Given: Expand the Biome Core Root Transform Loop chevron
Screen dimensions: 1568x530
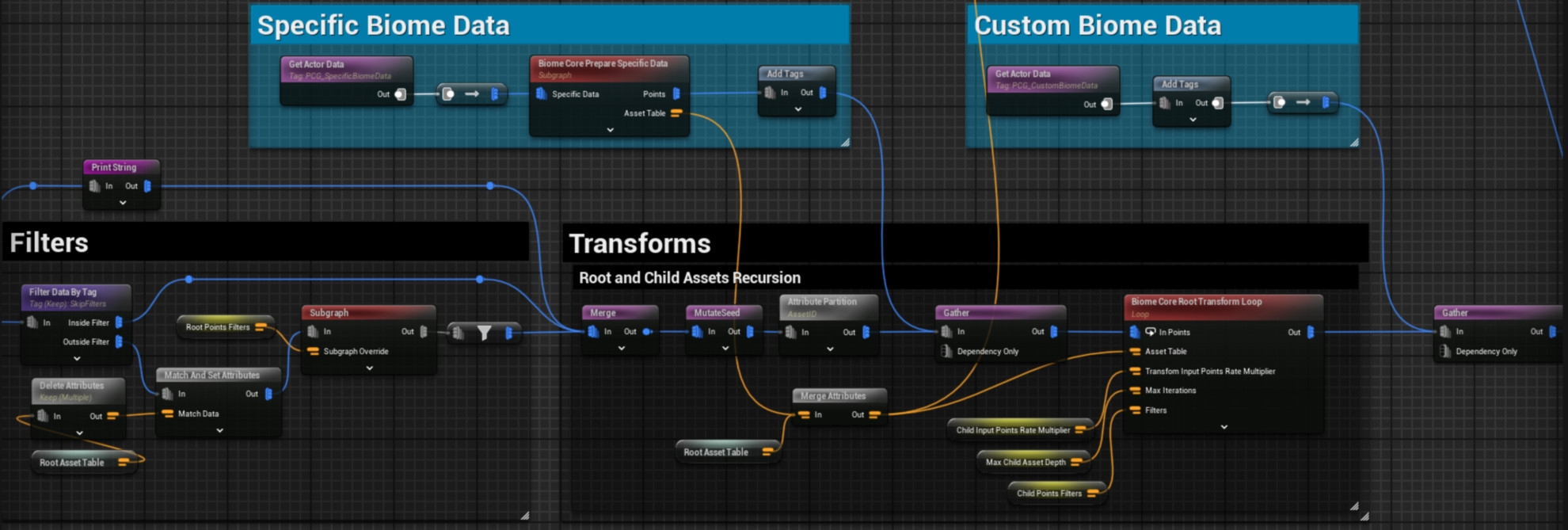Looking at the screenshot, I should click(x=1224, y=427).
